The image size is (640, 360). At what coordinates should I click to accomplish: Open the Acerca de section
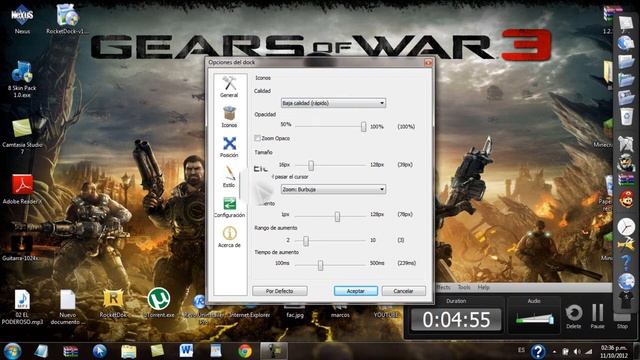point(229,237)
